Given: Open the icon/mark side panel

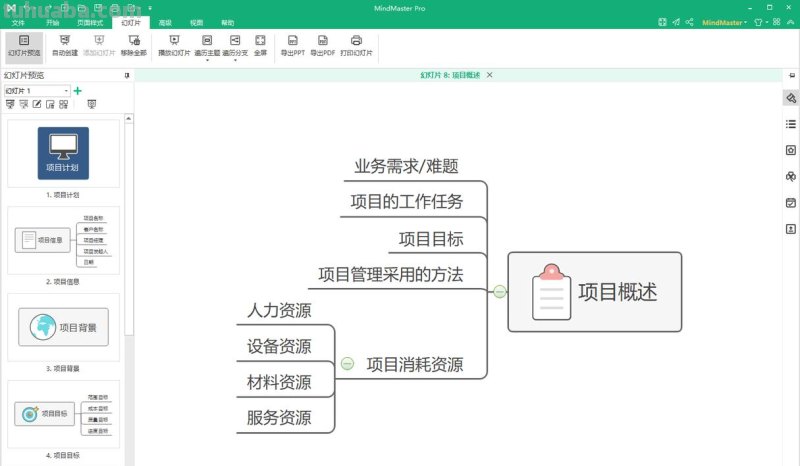Looking at the screenshot, I should [x=791, y=150].
